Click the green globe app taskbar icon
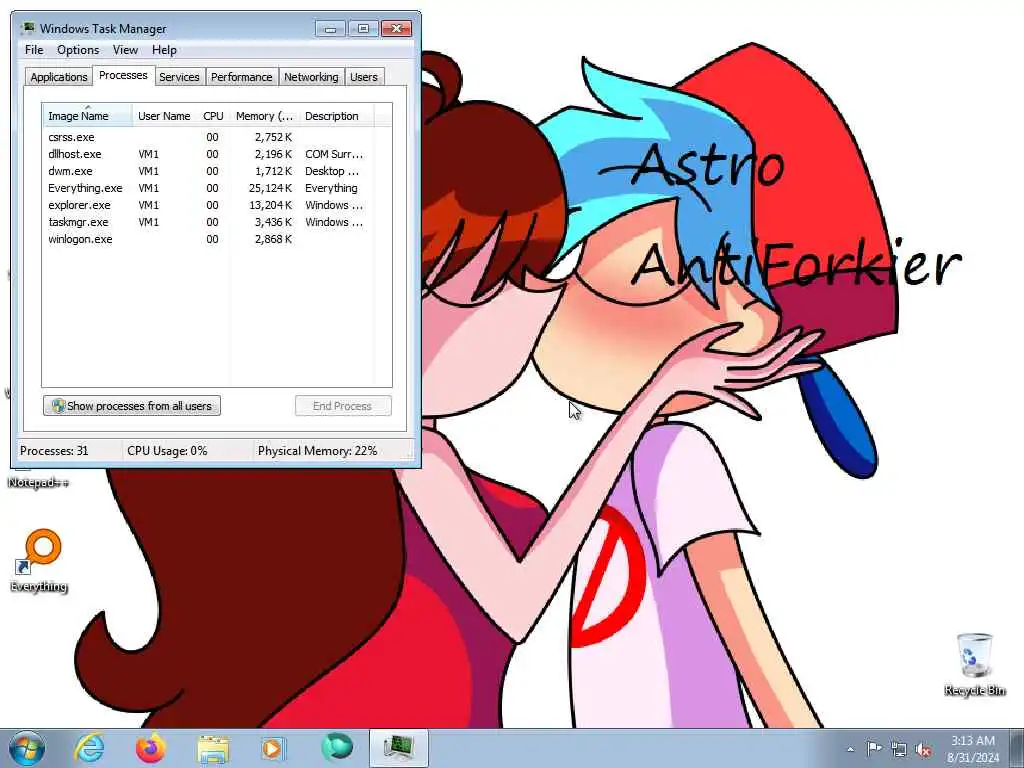This screenshot has height=768, width=1024. click(x=336, y=748)
